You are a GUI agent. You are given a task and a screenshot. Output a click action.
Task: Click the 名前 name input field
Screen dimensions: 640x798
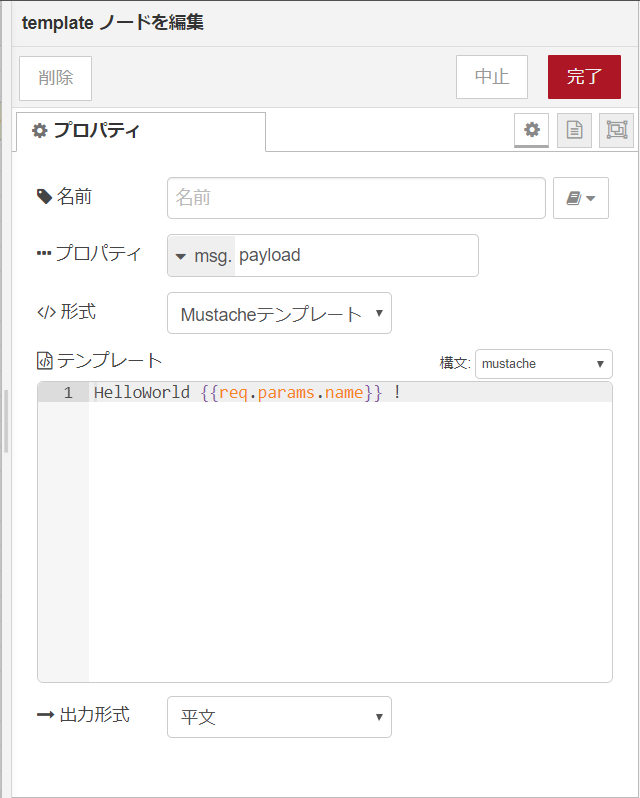tap(356, 198)
